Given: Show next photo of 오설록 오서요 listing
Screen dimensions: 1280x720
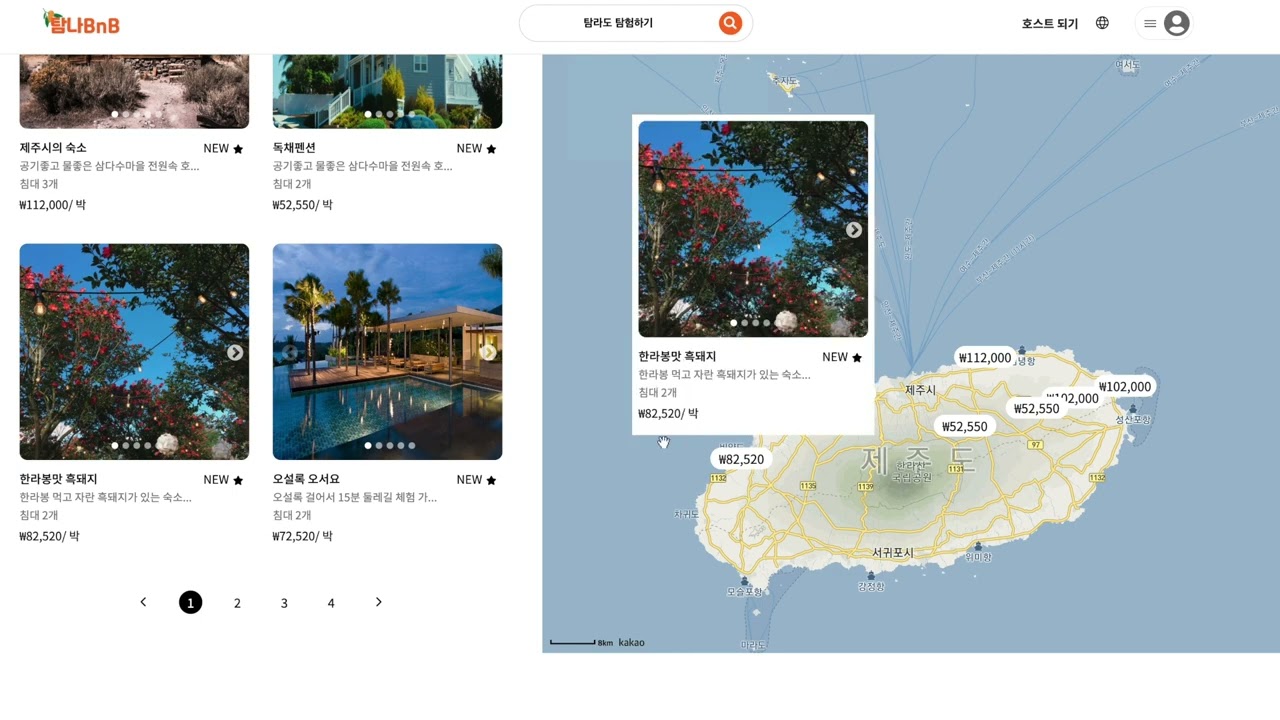Looking at the screenshot, I should (488, 352).
